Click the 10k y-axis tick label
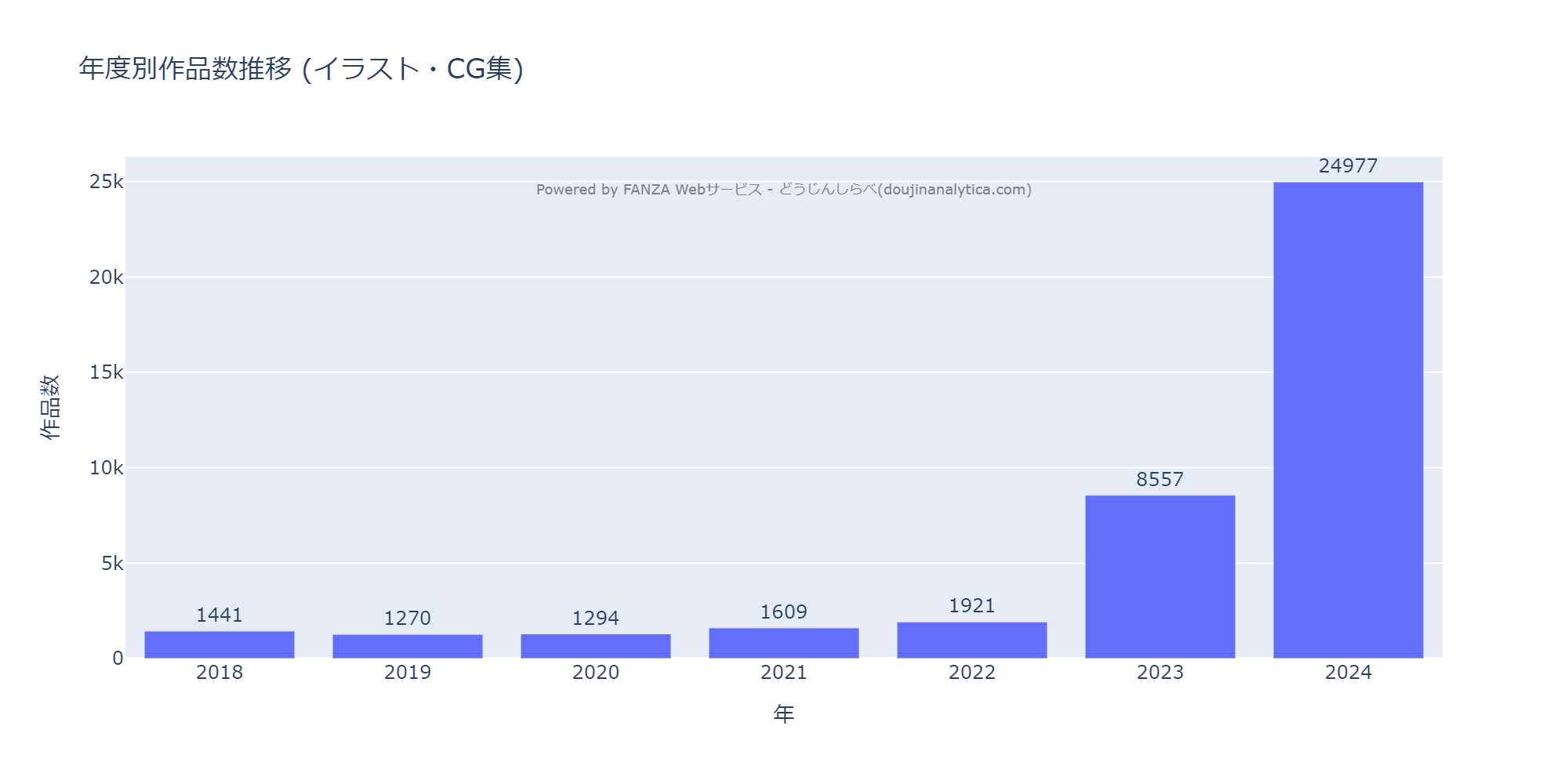This screenshot has height=784, width=1568. tap(106, 468)
